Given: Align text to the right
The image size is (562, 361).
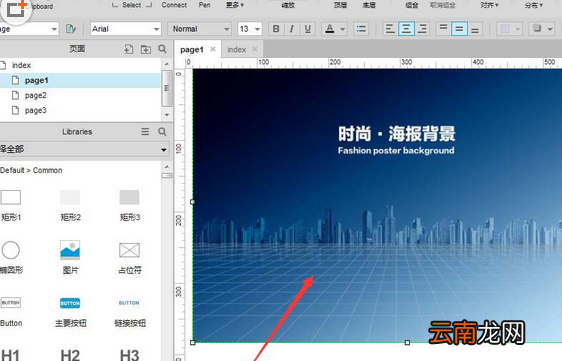Looking at the screenshot, I should (423, 29).
